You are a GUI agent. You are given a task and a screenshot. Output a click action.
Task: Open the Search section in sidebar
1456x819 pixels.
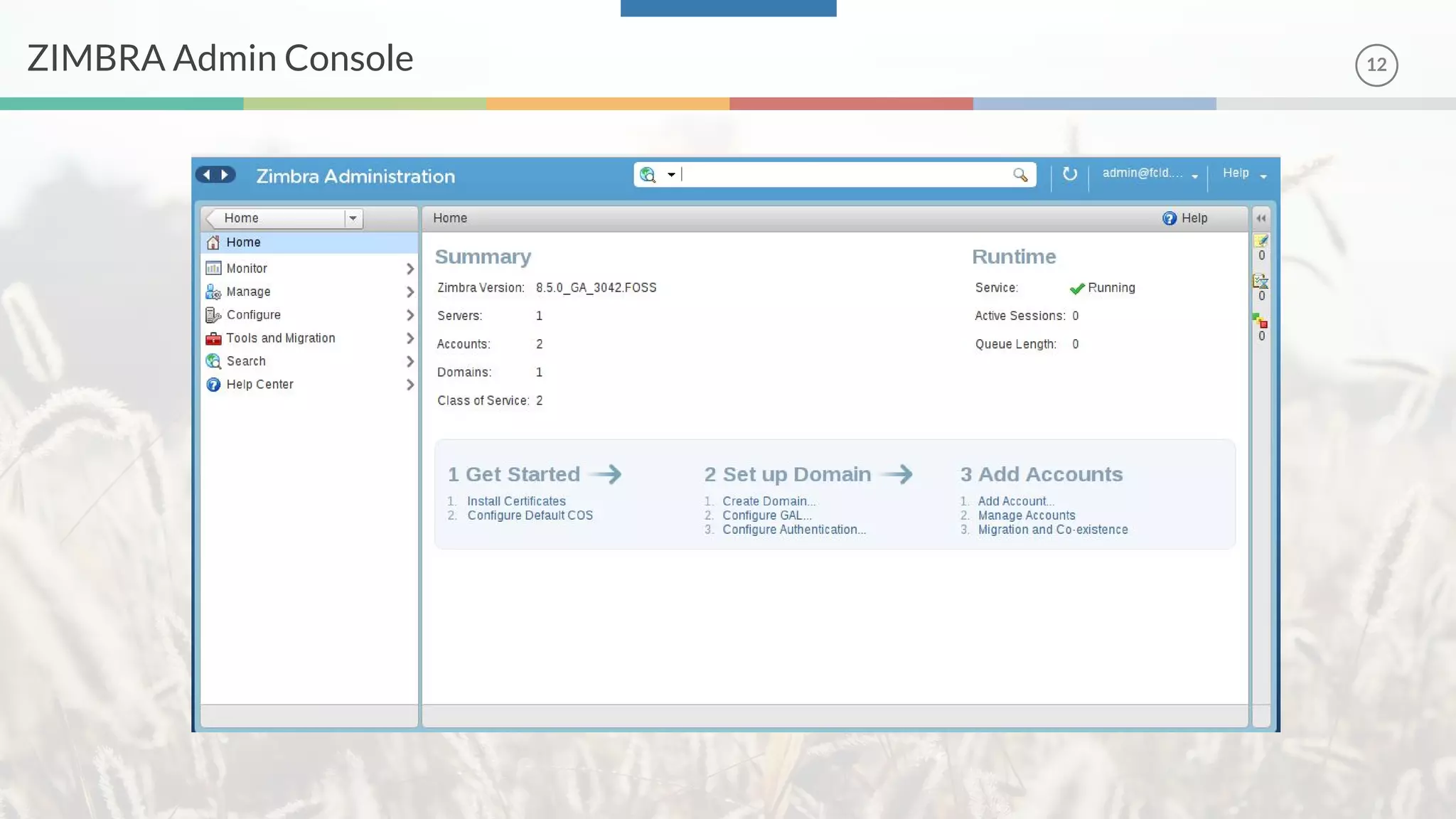coord(246,361)
